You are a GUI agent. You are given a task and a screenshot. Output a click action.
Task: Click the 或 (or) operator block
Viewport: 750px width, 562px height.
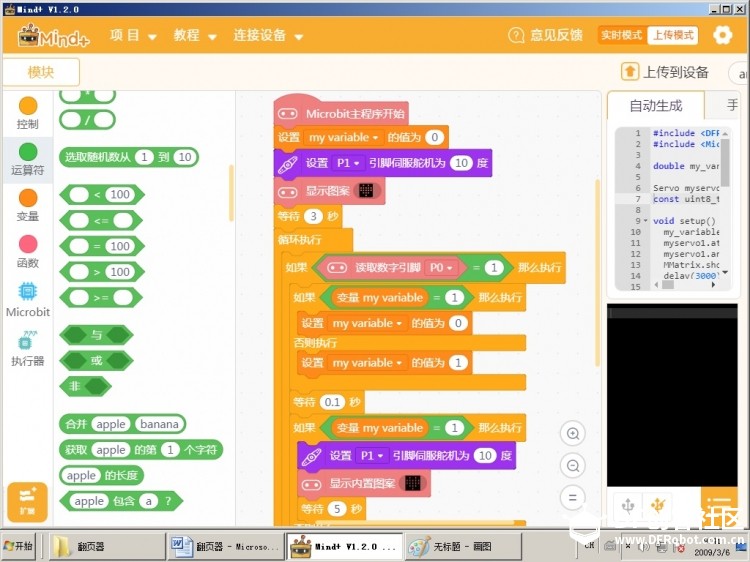pyautogui.click(x=96, y=361)
